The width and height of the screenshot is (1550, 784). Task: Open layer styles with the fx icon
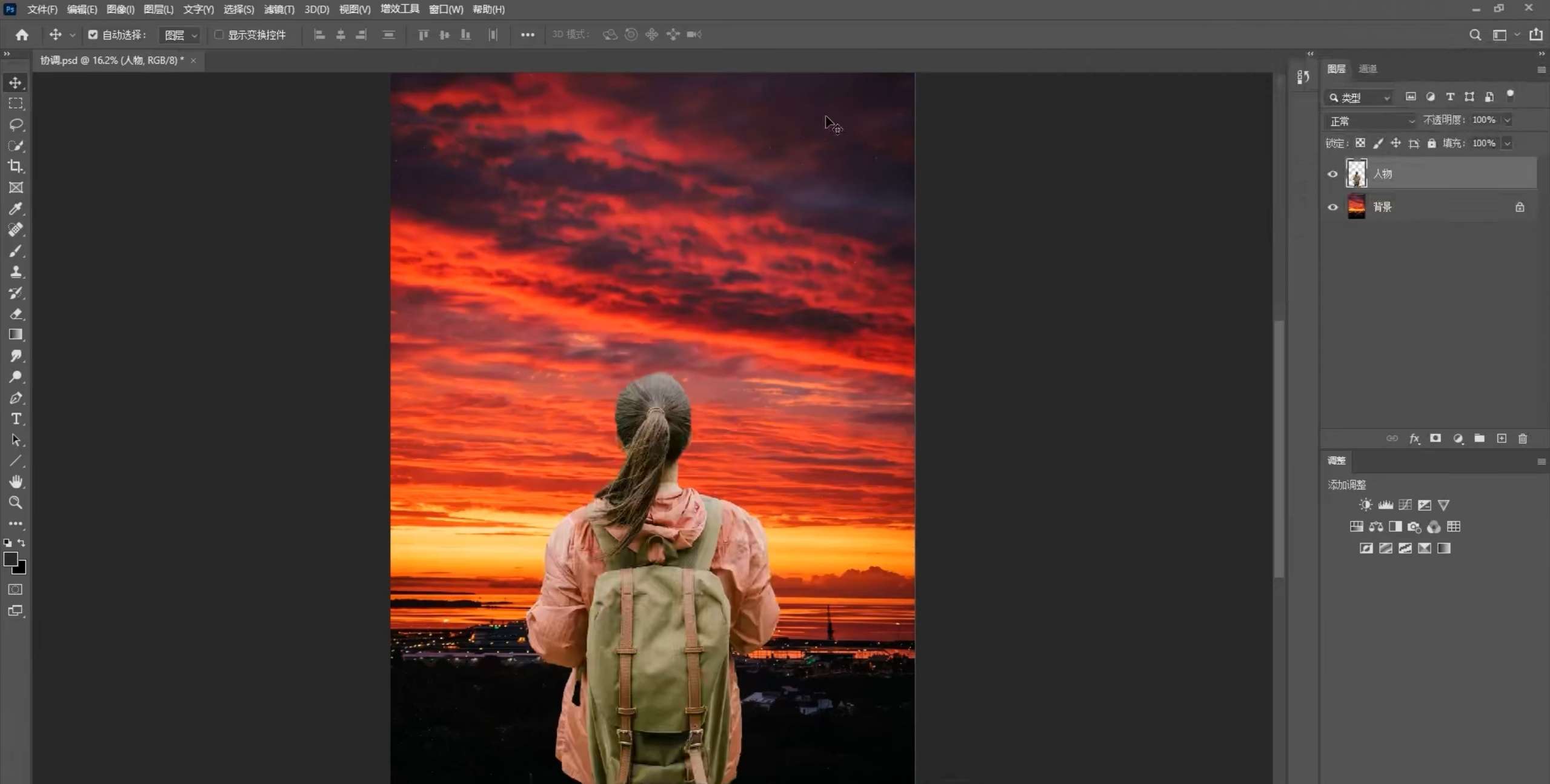[1414, 438]
